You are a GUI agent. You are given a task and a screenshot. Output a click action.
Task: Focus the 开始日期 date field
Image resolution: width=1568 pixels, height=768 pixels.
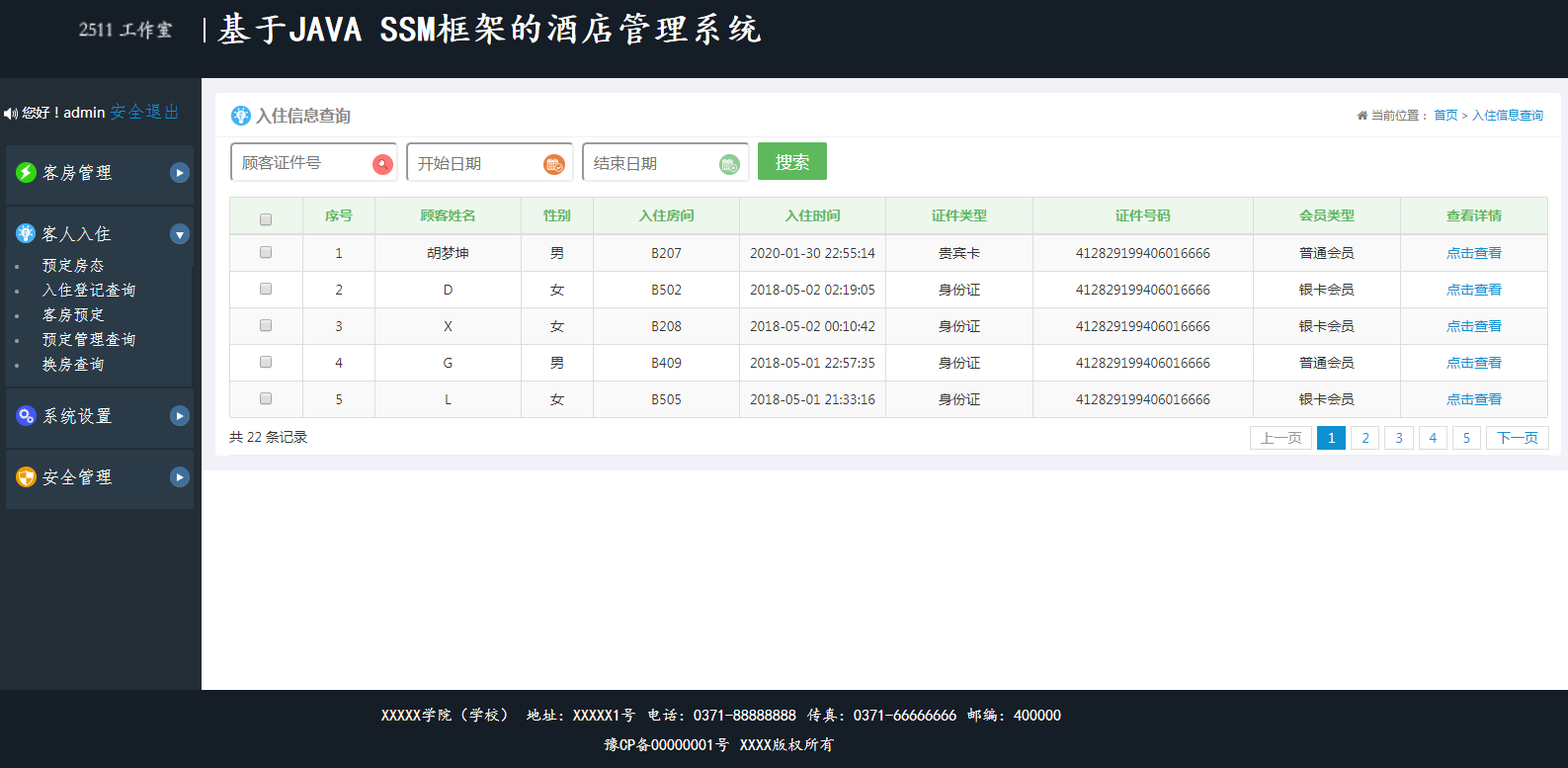489,162
